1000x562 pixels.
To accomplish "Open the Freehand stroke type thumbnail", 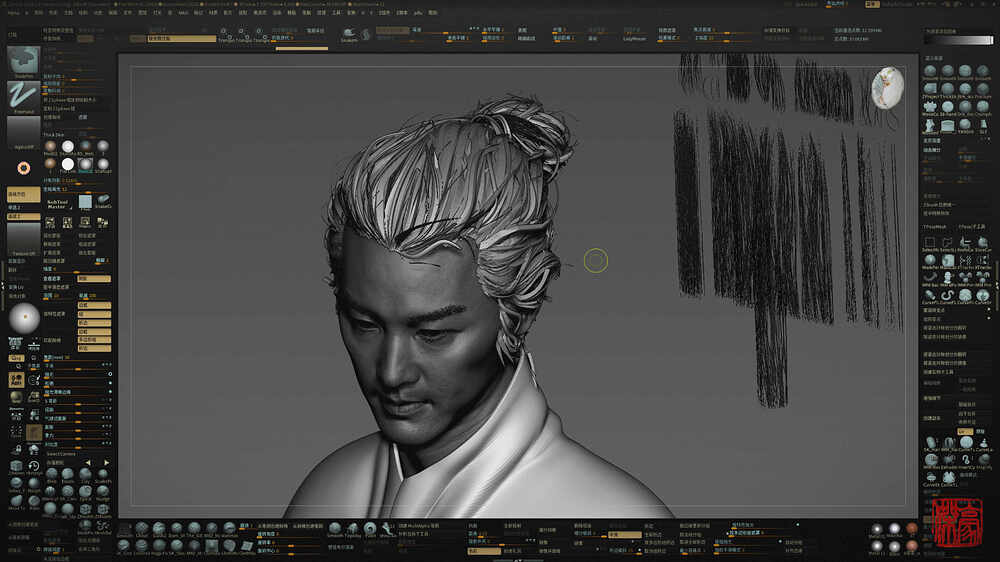I will click(24, 97).
